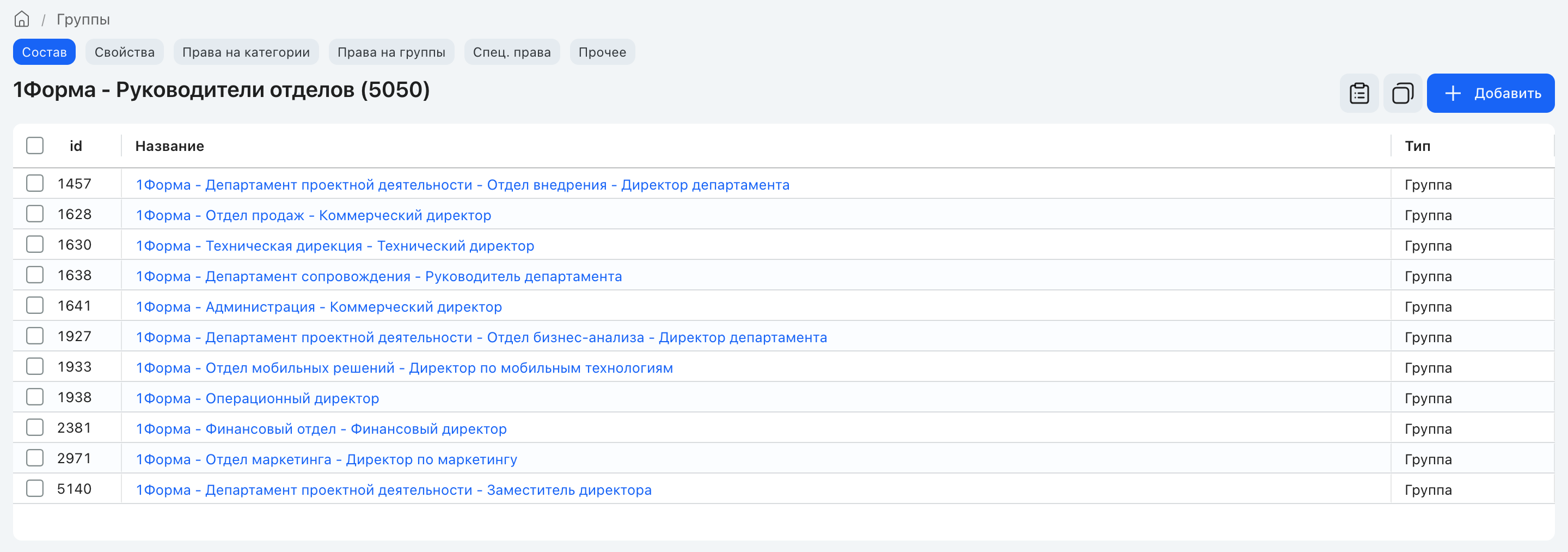Click the heading 1Форма - Руководители отделов (5050)
Viewport: 1568px width, 552px height.
tap(222, 89)
